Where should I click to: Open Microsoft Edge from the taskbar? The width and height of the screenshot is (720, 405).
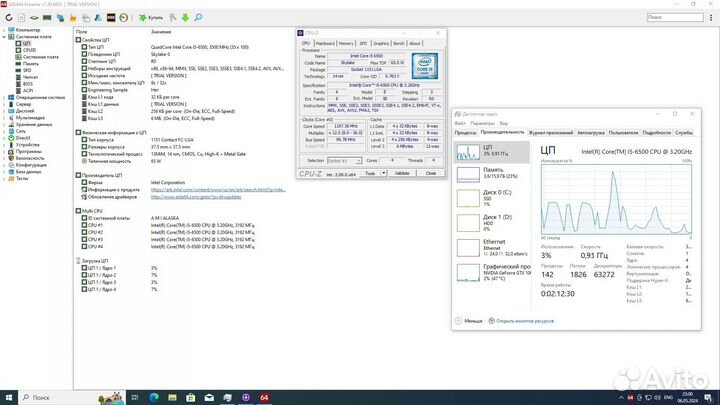[154, 397]
